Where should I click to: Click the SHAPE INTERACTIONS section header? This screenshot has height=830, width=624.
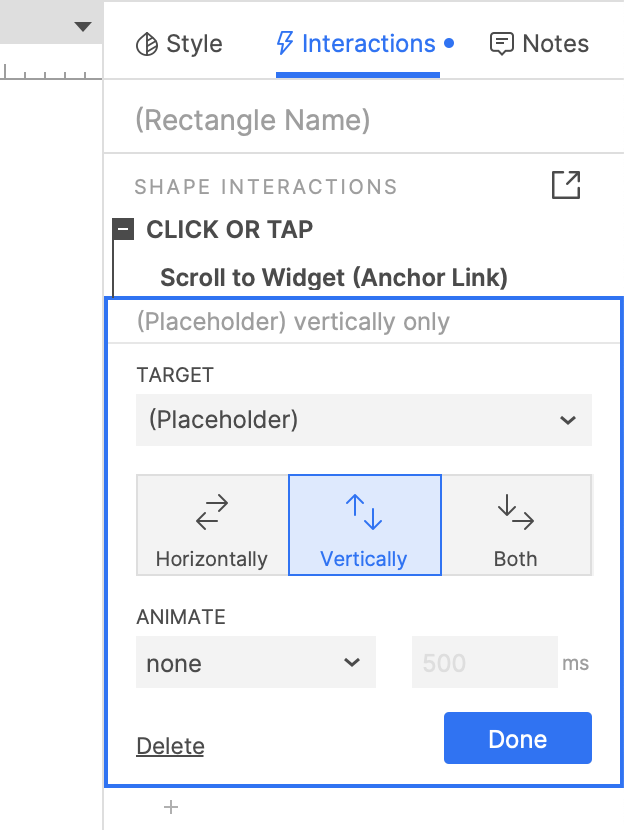pyautogui.click(x=266, y=187)
